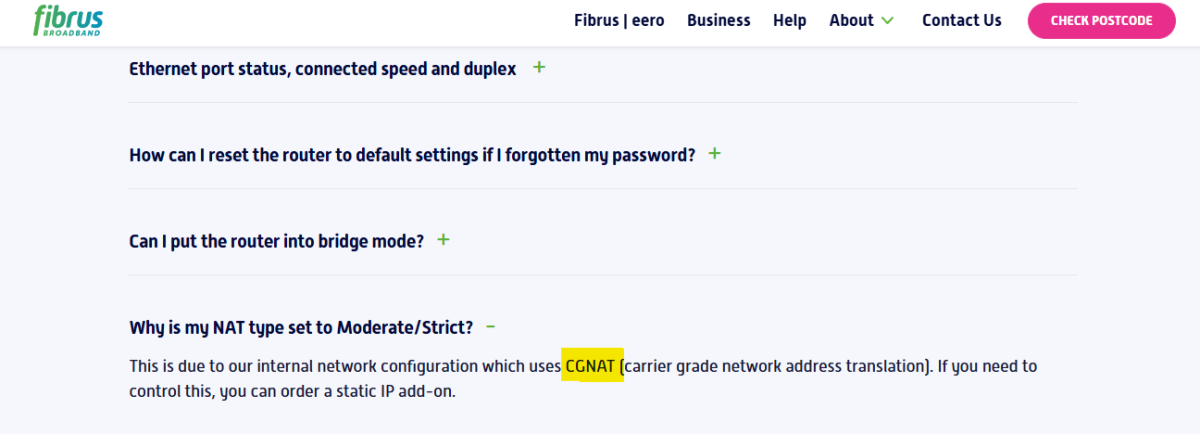Click "This is due to our internal" text
The height and width of the screenshot is (434, 1200).
tap(227, 366)
